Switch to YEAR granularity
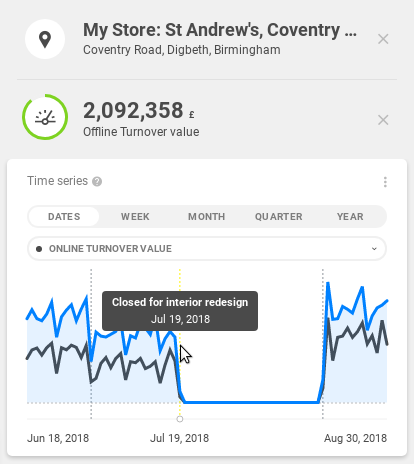 pos(350,217)
